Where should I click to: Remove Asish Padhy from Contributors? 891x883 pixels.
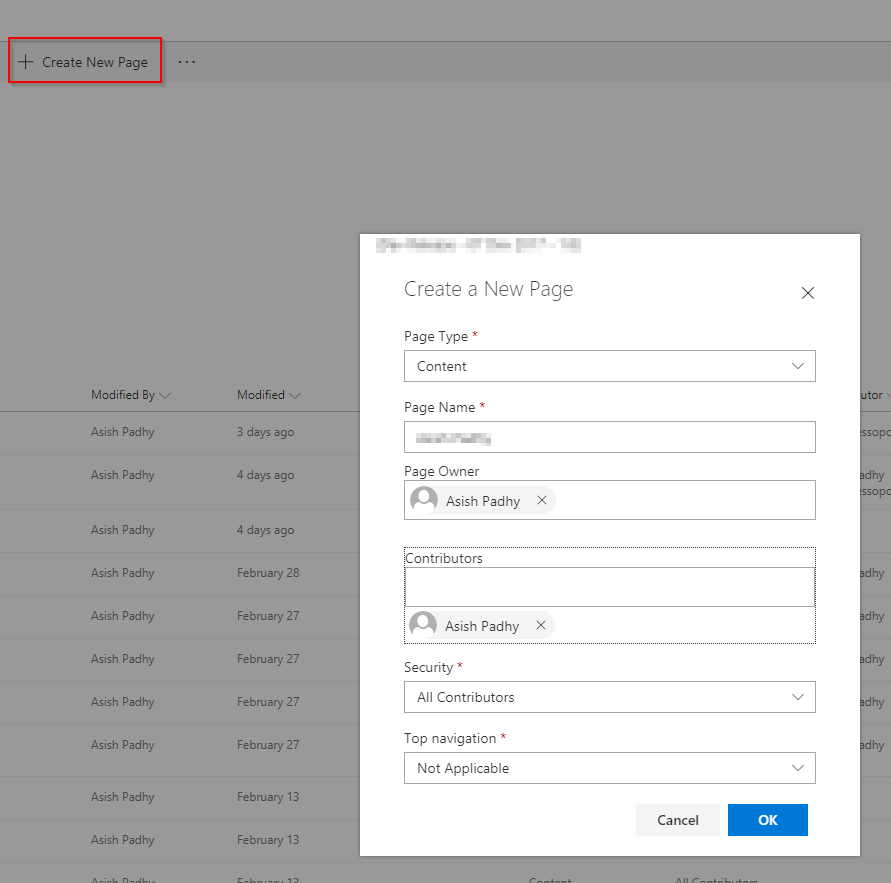tap(541, 624)
